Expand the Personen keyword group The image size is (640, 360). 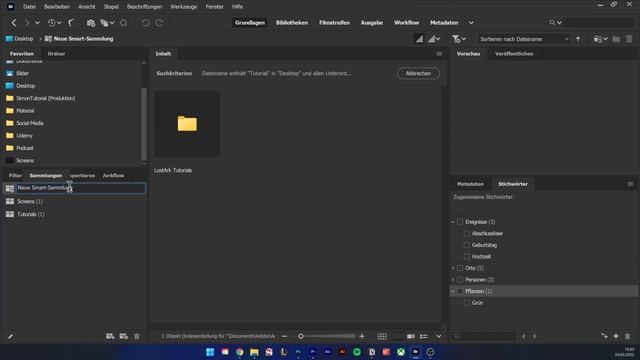[x=453, y=280]
